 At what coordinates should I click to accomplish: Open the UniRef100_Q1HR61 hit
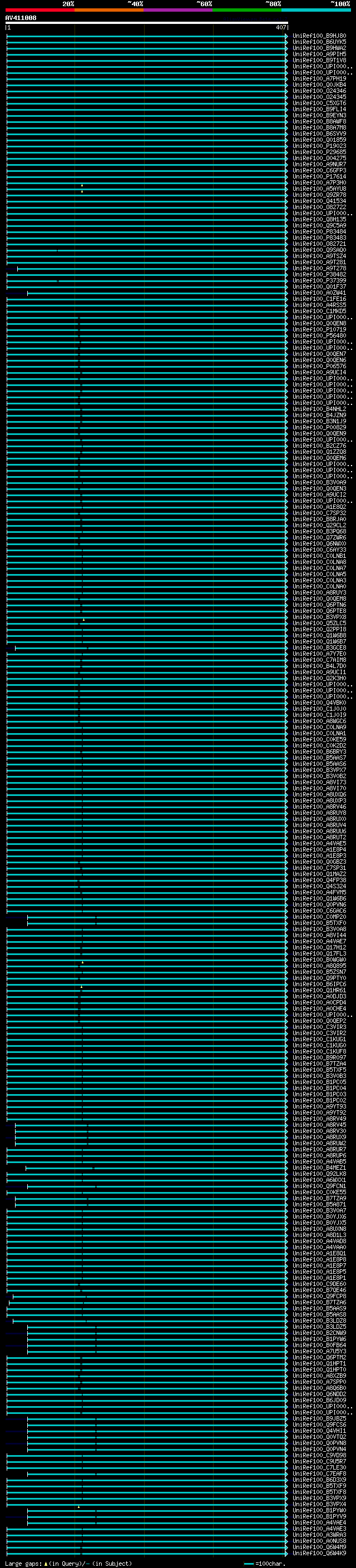pos(319,991)
